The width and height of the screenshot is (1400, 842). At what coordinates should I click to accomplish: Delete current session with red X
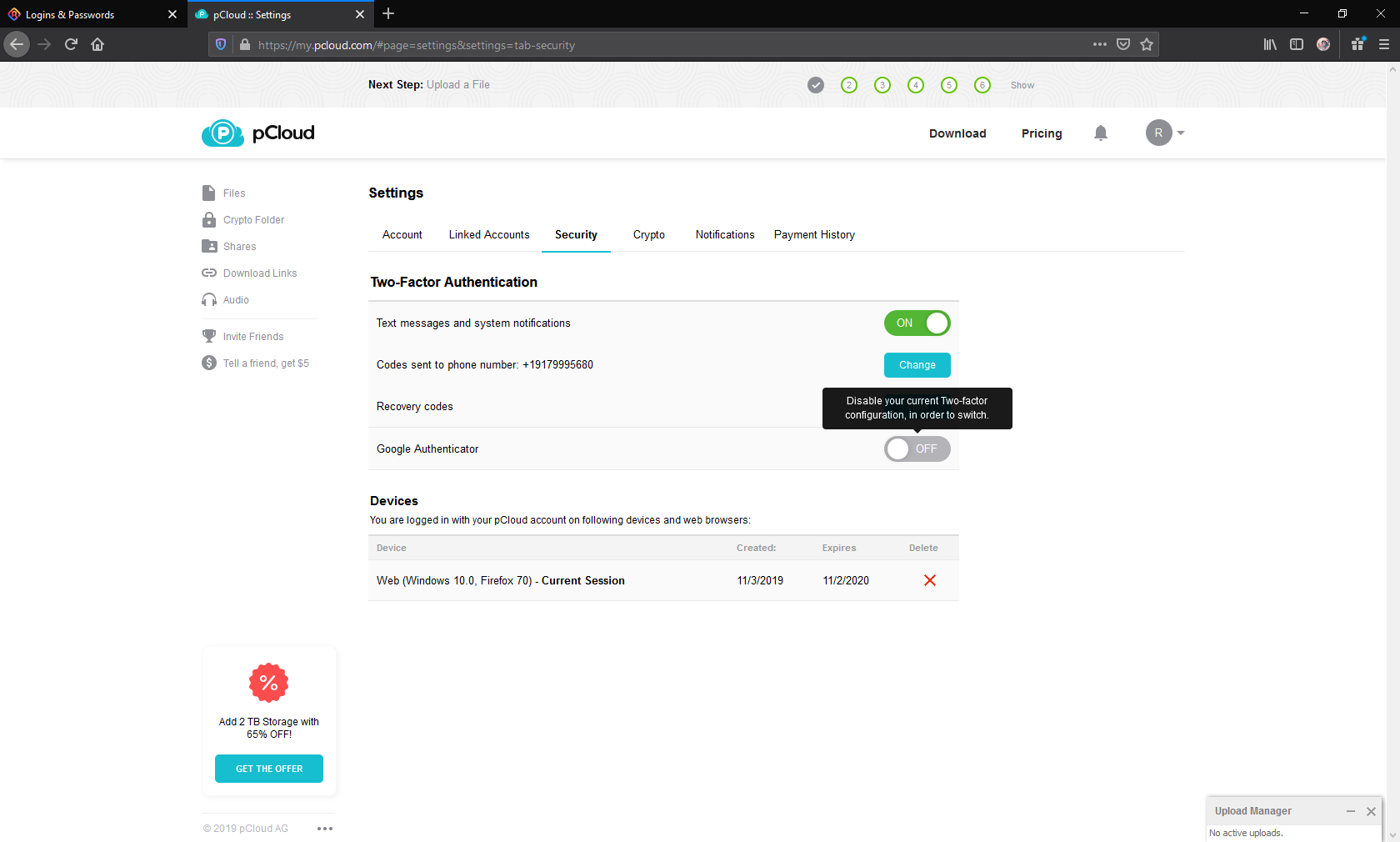(930, 580)
